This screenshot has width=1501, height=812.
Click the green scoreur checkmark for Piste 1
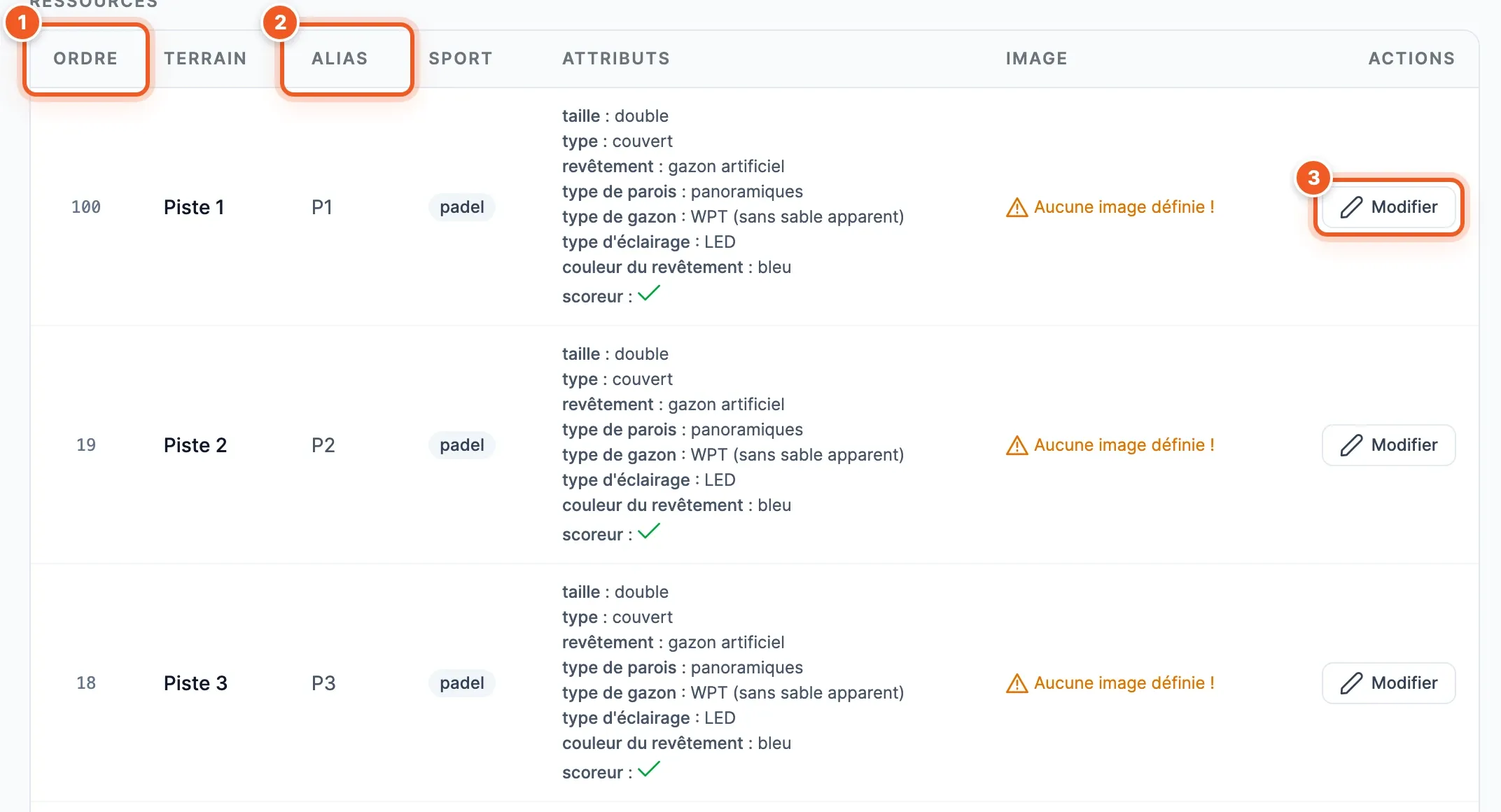(649, 293)
